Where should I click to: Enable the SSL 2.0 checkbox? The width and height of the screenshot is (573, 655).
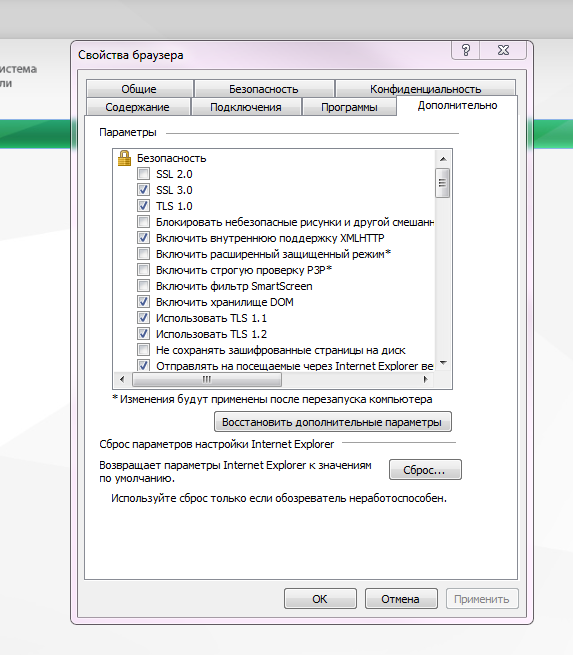coord(143,174)
